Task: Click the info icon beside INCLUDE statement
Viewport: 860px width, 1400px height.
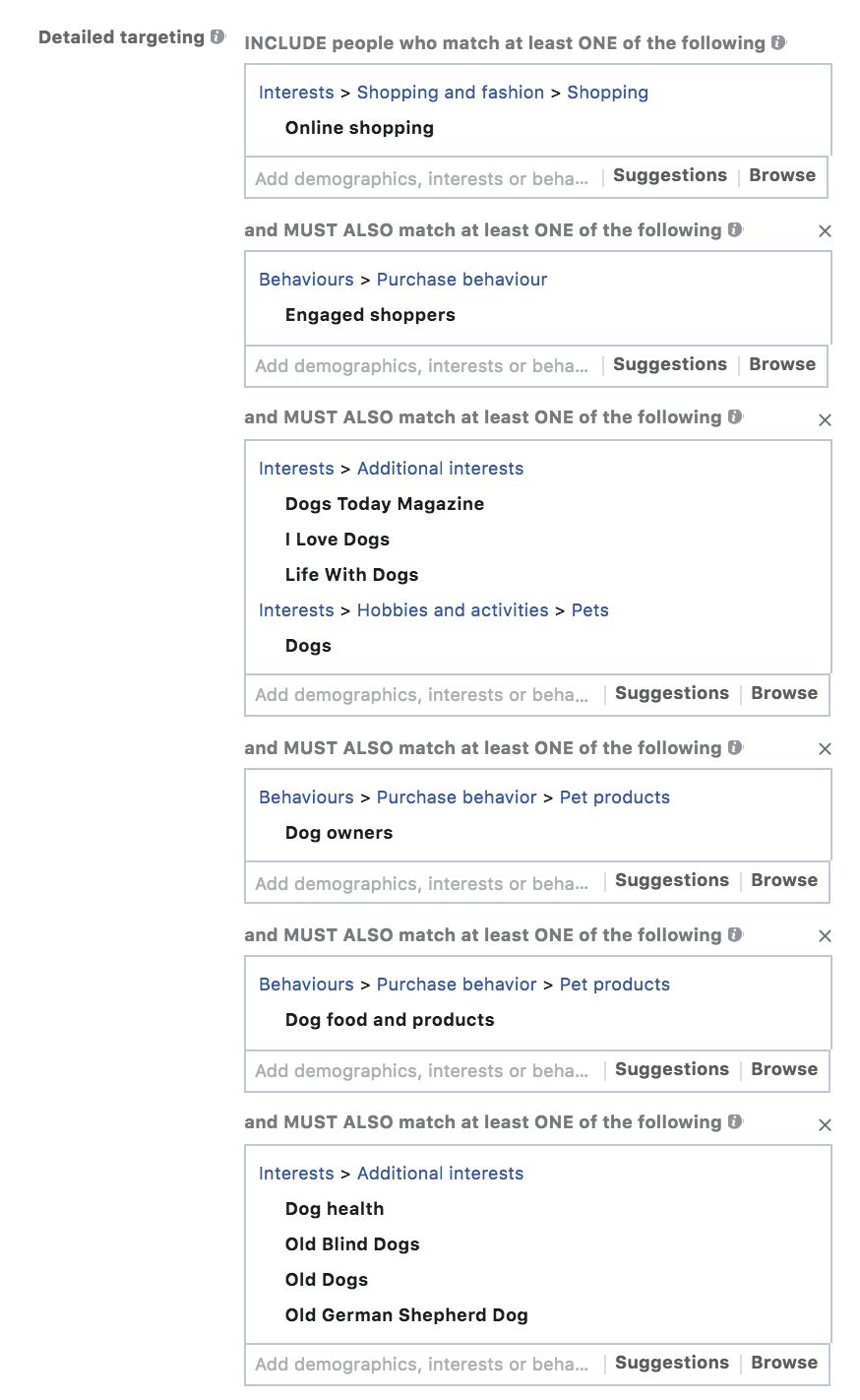Action: tap(776, 42)
